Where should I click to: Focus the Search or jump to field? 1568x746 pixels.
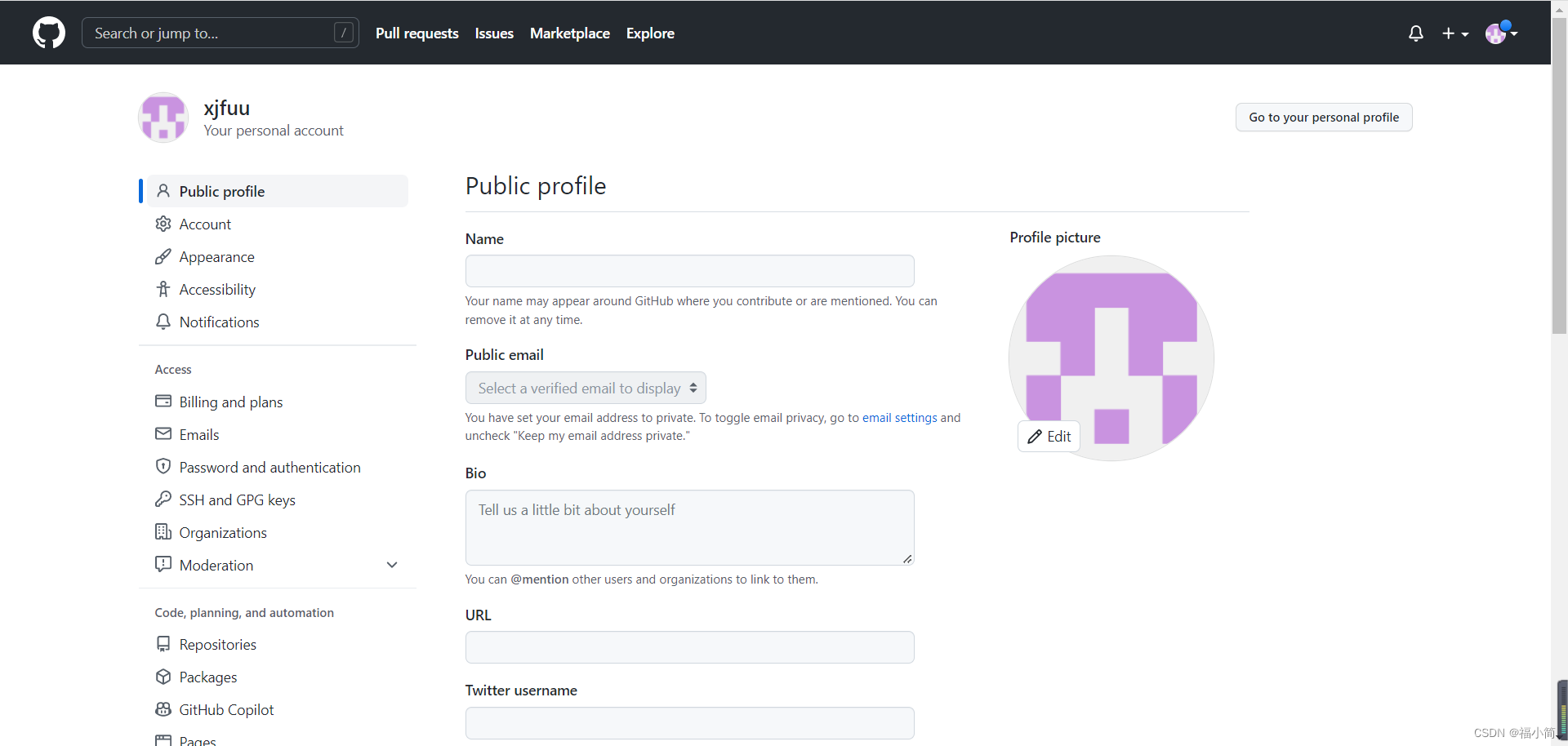(x=220, y=33)
